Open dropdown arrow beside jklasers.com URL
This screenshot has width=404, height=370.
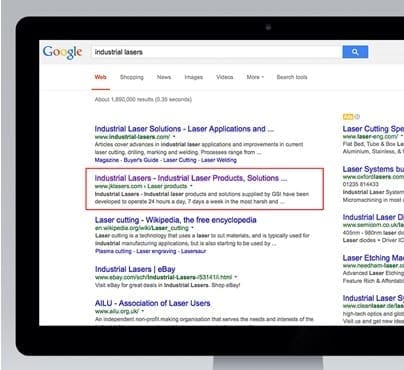click(x=191, y=186)
